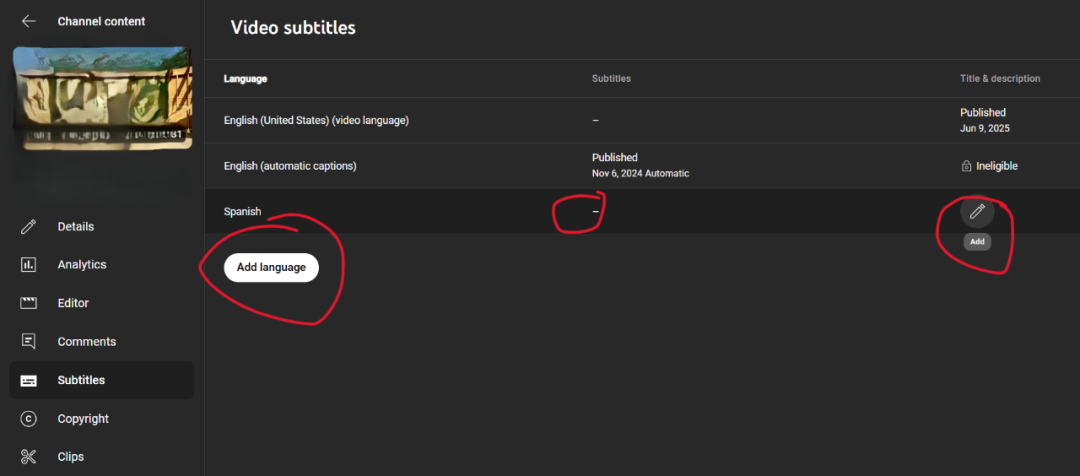This screenshot has width=1080, height=476.
Task: Click the back arrow icon
Action: 28,21
